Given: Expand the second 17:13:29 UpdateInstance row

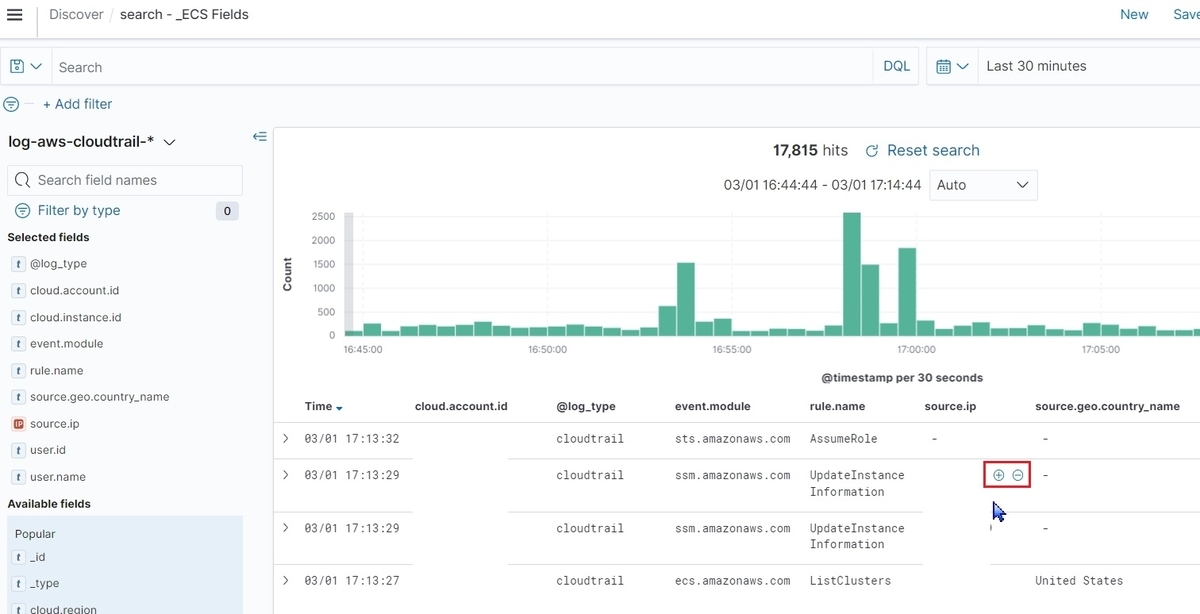Looking at the screenshot, I should (x=285, y=528).
